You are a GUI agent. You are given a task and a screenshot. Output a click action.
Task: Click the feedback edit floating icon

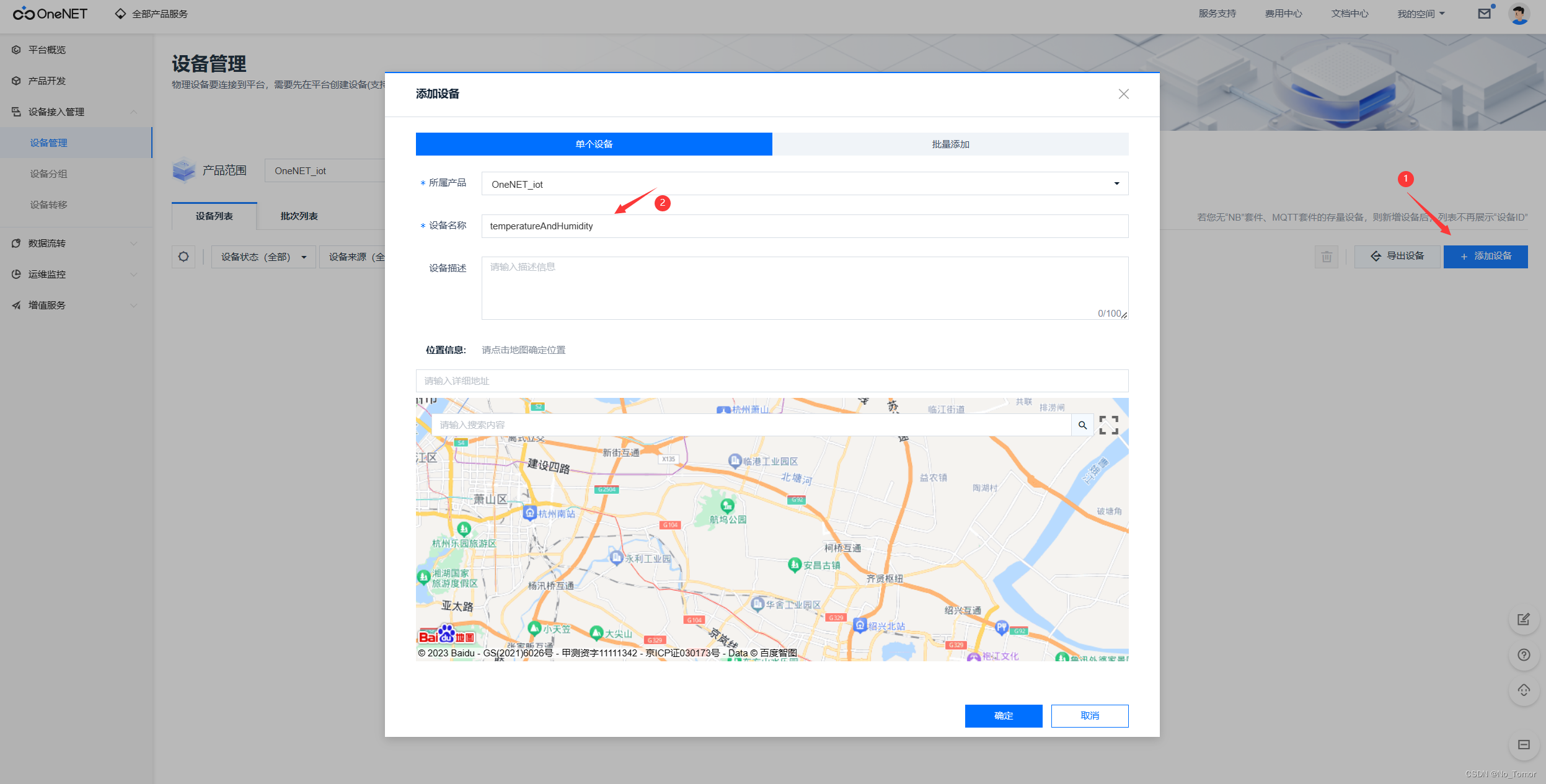[1524, 619]
